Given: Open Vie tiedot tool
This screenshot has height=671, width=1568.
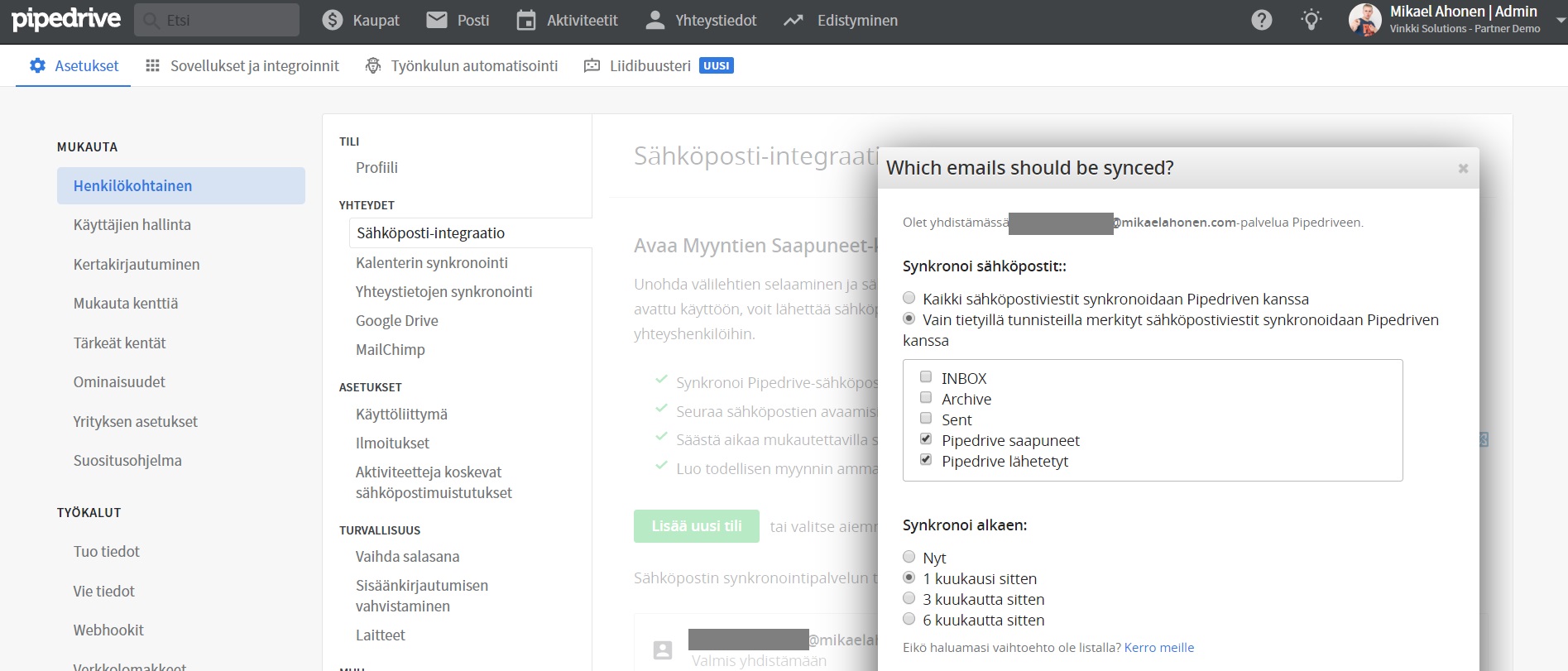Looking at the screenshot, I should coord(104,592).
